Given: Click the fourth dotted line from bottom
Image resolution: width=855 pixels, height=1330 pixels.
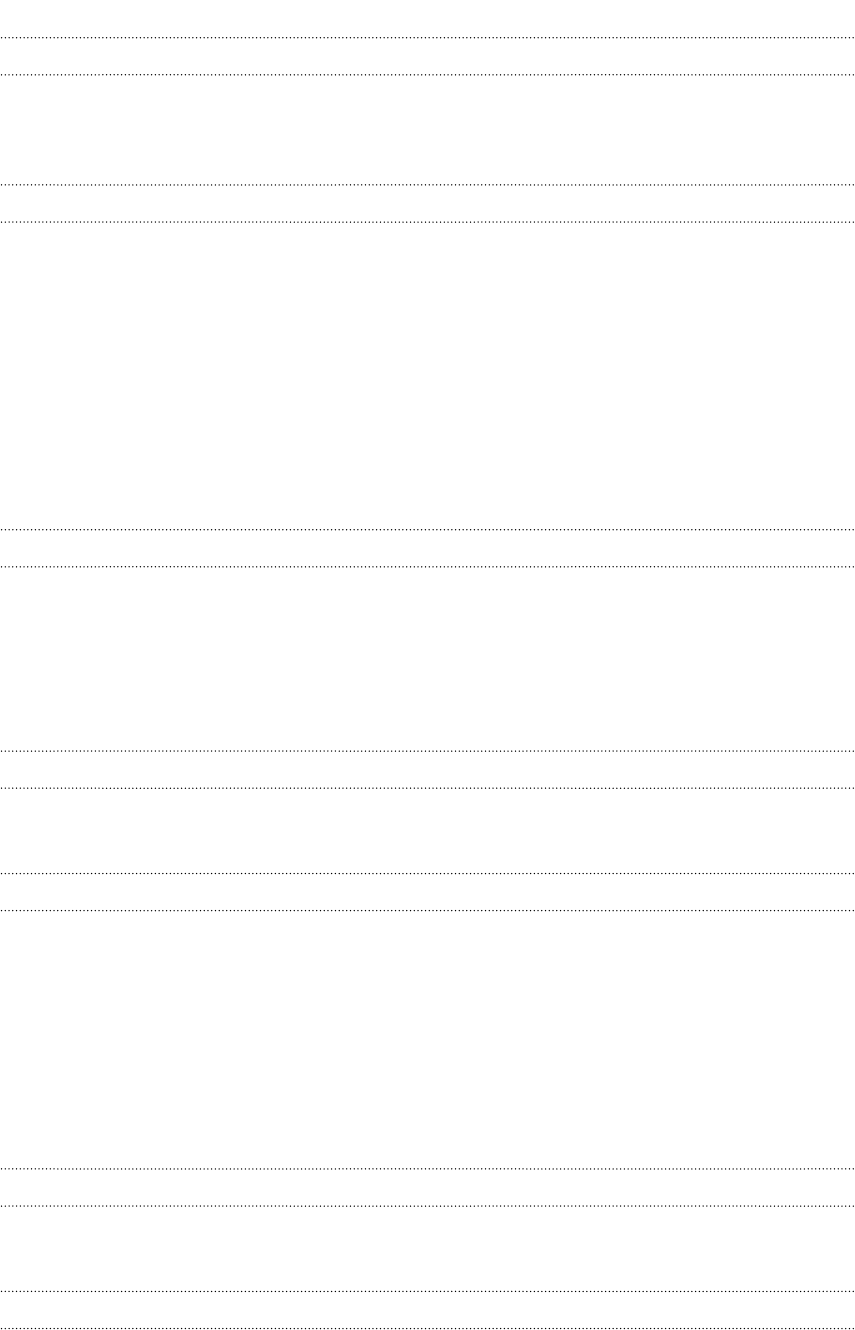Looking at the screenshot, I should 427,1168.
